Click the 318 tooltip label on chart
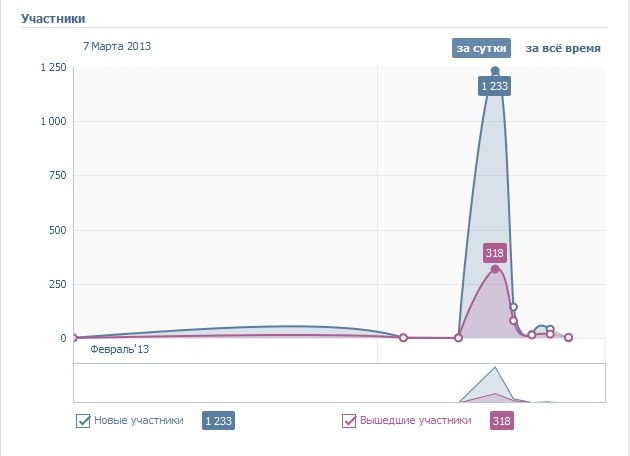This screenshot has height=456, width=630. [x=495, y=253]
